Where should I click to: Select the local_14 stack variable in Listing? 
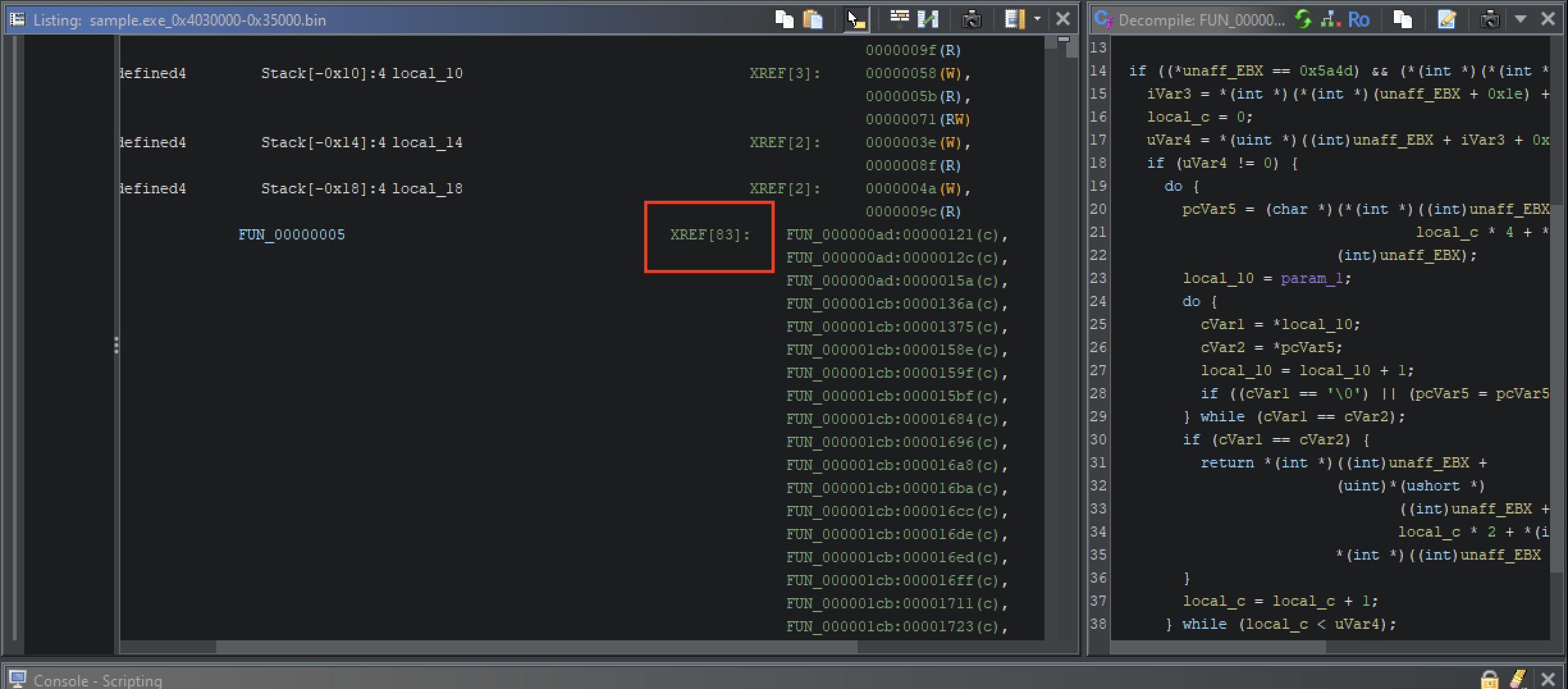coord(428,143)
